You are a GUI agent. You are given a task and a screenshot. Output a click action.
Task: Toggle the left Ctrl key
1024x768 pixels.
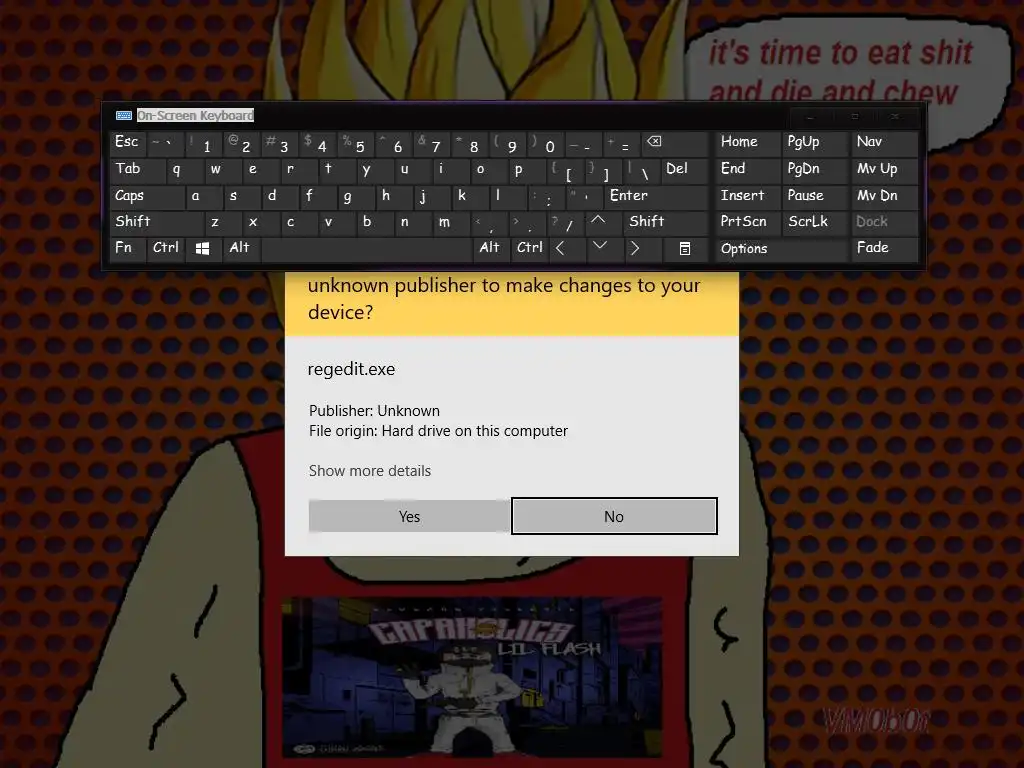(x=166, y=249)
